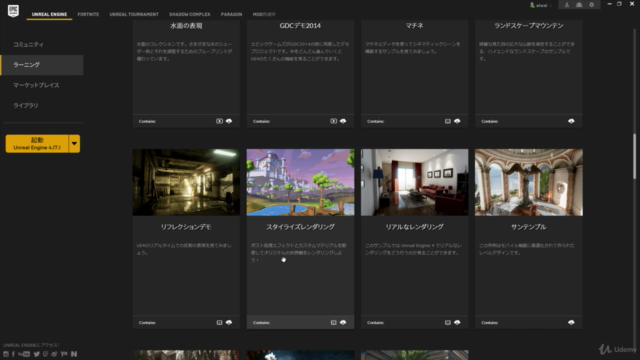
Task: Open the N-shaped social icon
Action: [74, 354]
